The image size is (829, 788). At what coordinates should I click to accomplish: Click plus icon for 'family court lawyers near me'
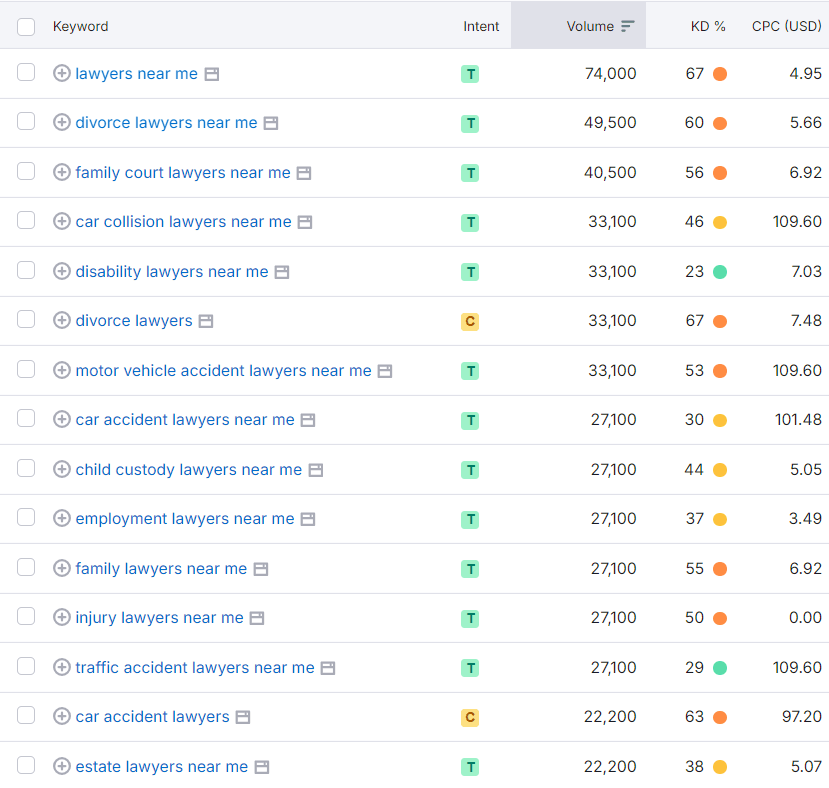(62, 172)
